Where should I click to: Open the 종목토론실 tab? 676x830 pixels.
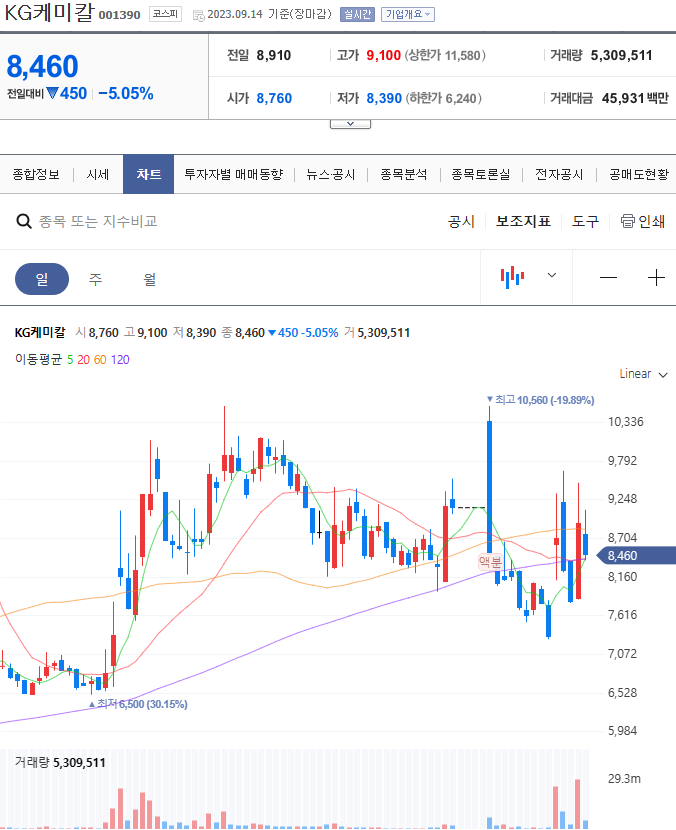[481, 174]
